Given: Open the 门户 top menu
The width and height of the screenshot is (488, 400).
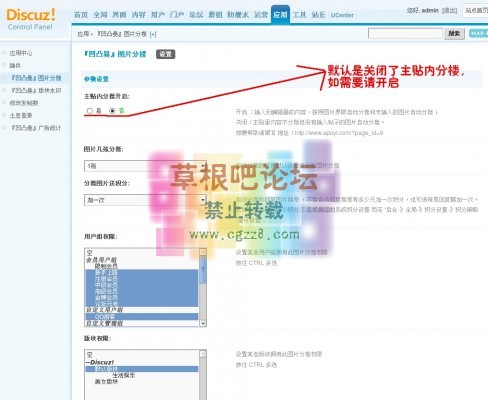Looking at the screenshot, I should (x=177, y=15).
